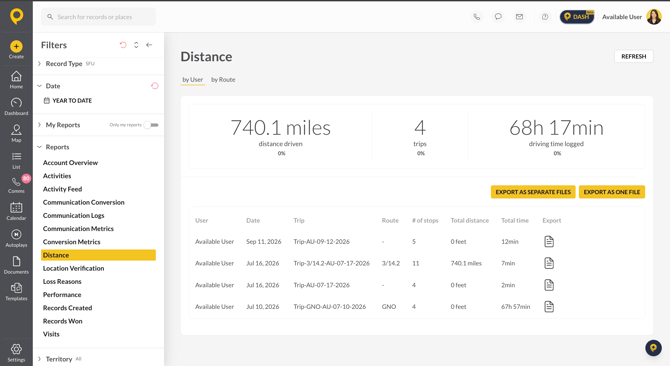Screen dimensions: 670x366
Task: Export Trip-AU-07-17-2026 file icon
Action: 549,285
